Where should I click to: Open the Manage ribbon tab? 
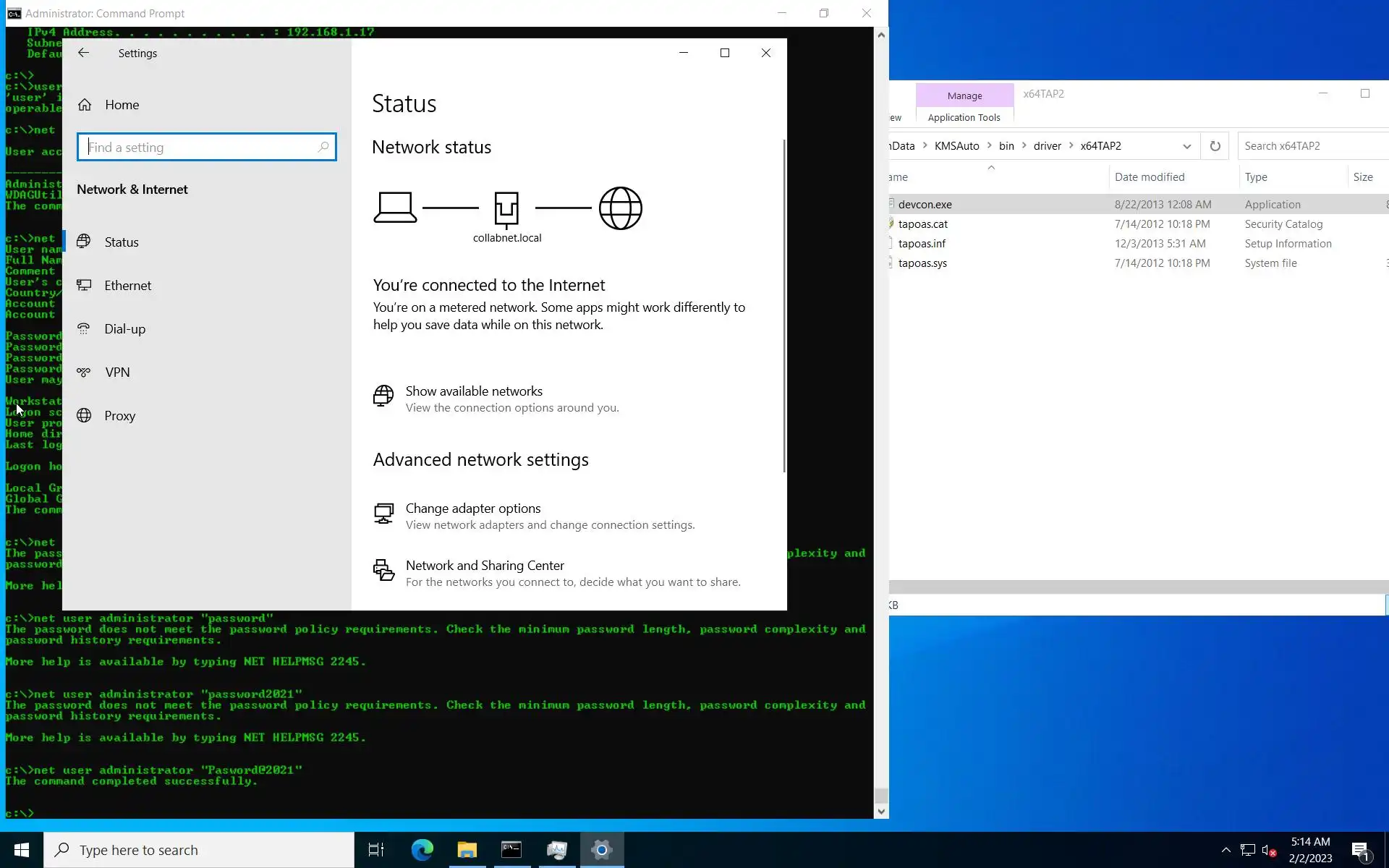pyautogui.click(x=964, y=95)
